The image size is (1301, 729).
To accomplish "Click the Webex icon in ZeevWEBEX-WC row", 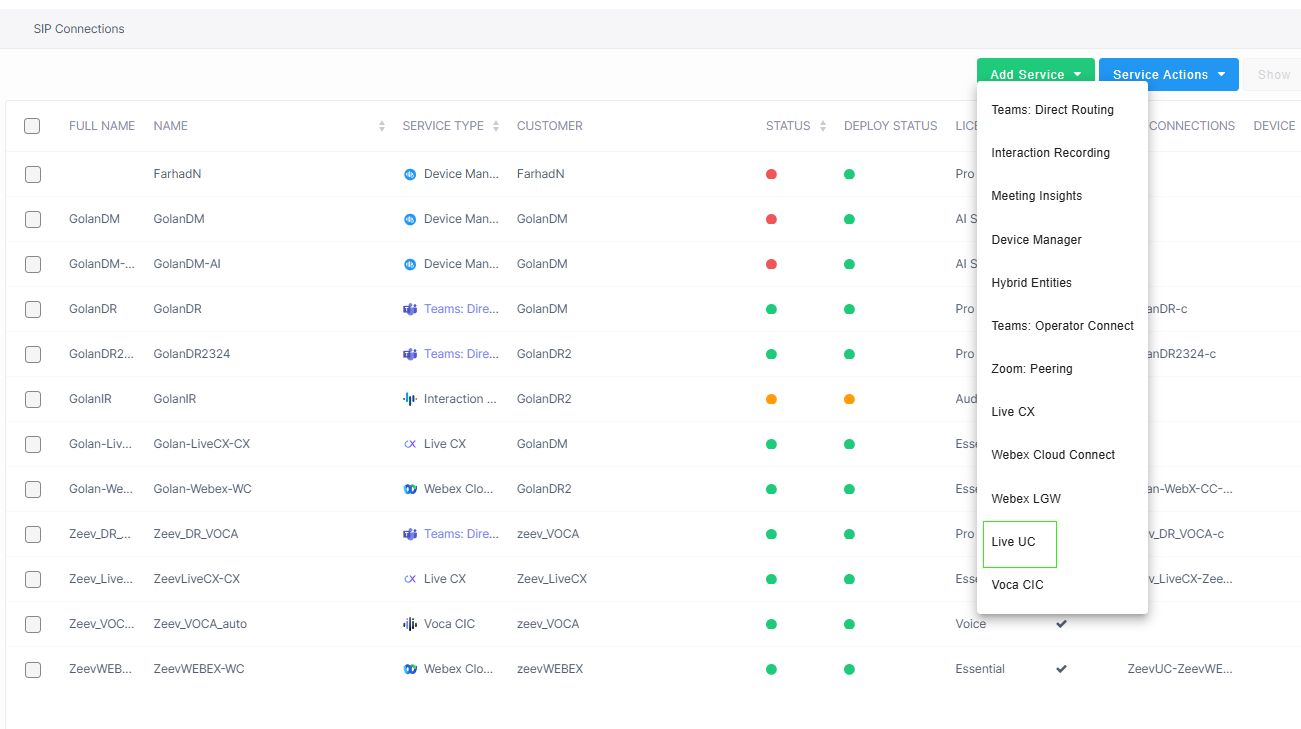I will (x=409, y=669).
